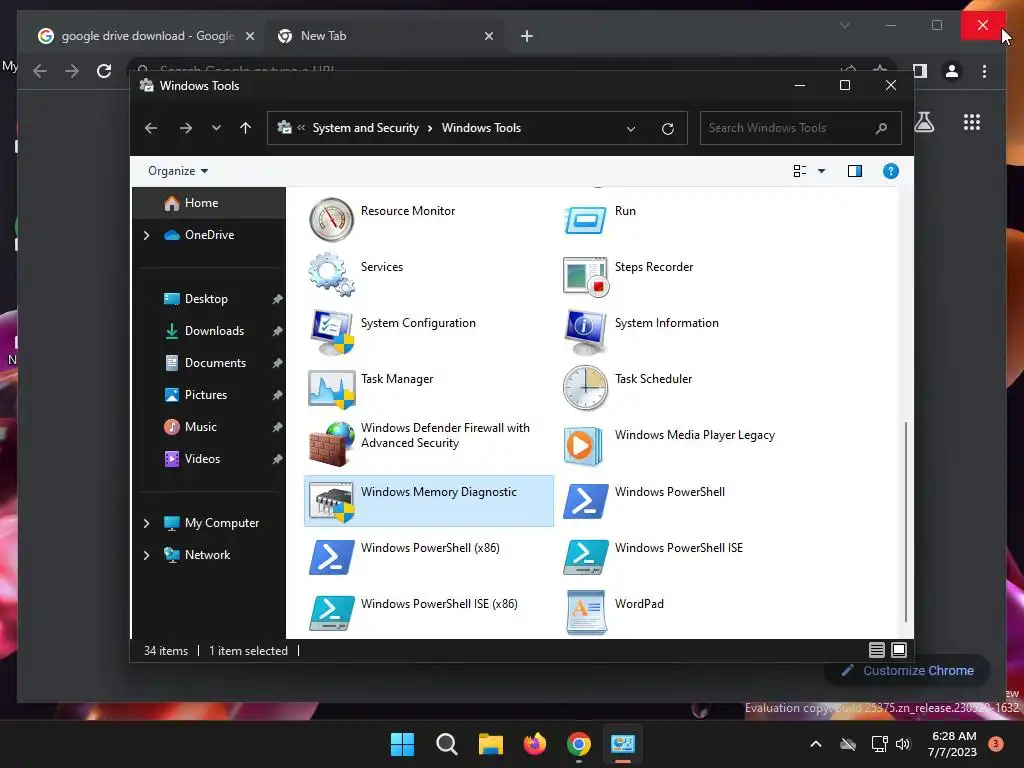Click Customize Chrome button
1024x768 pixels.
(x=908, y=671)
